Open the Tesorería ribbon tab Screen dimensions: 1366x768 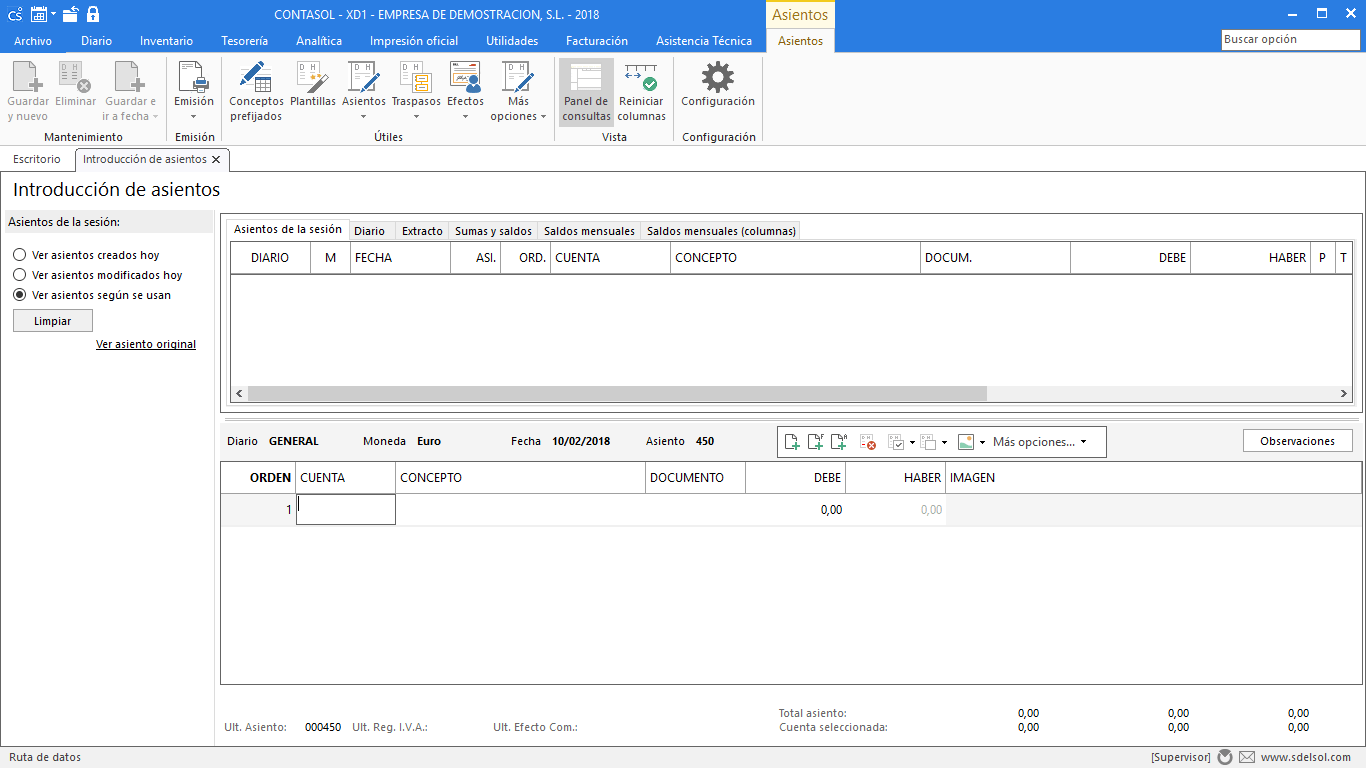pos(245,41)
